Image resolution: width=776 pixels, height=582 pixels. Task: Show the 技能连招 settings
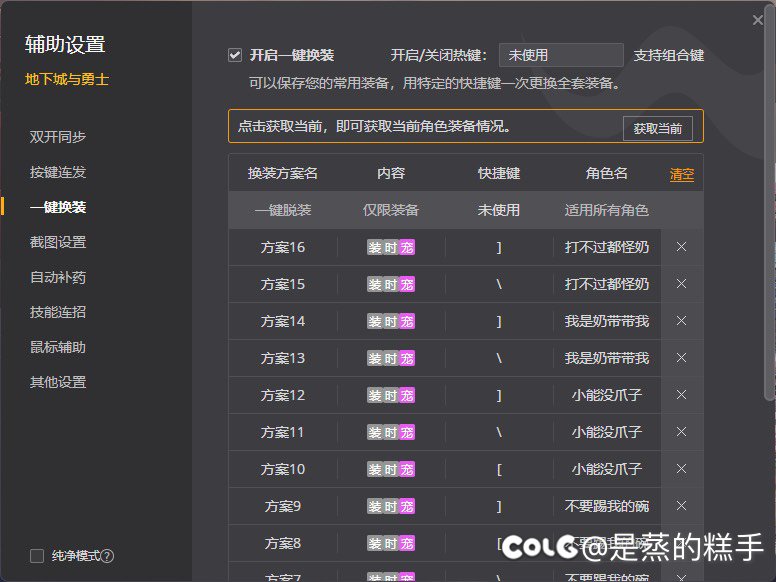pos(58,312)
